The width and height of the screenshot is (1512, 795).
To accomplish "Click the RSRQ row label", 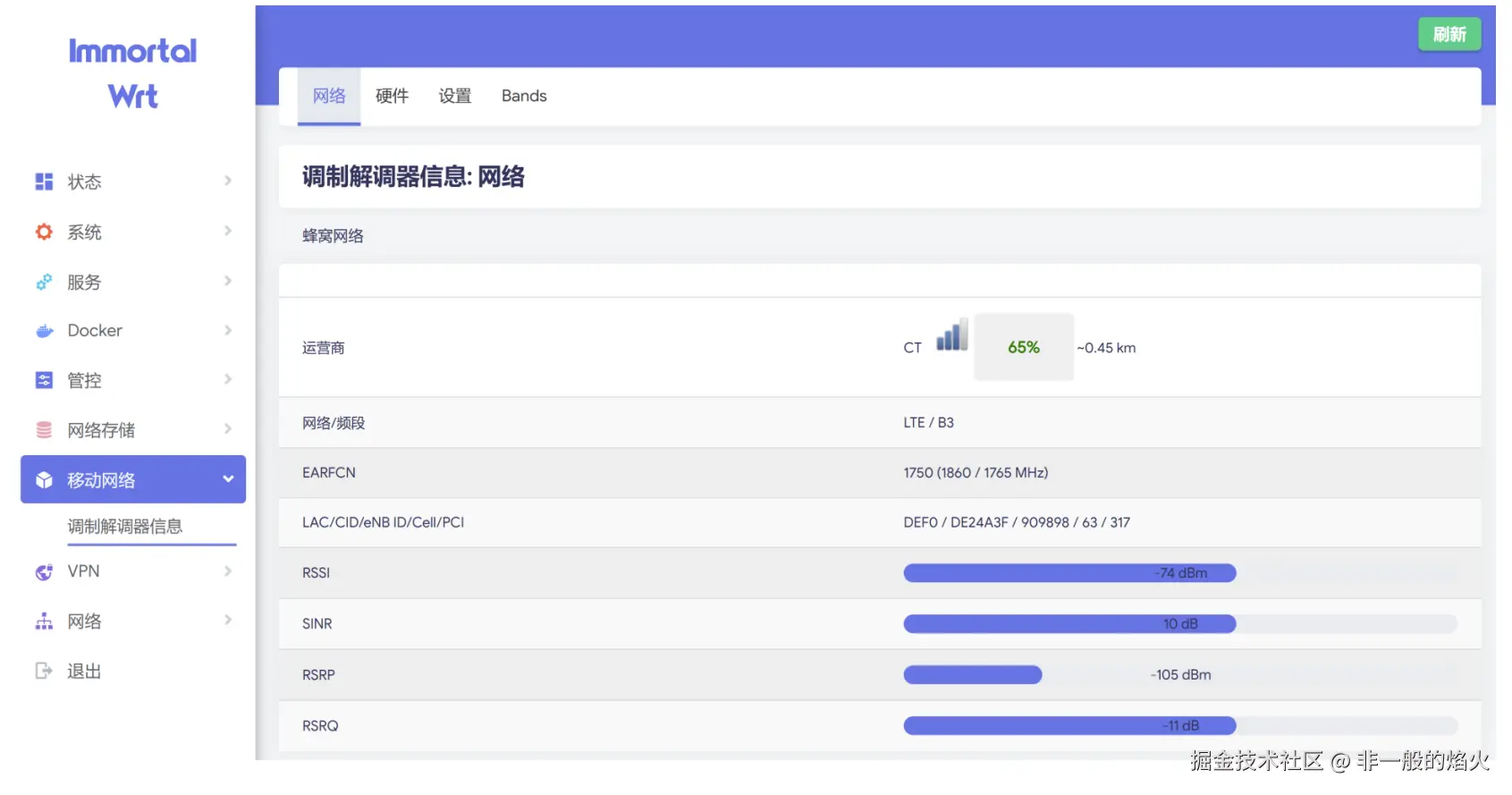I will pyautogui.click(x=320, y=726).
